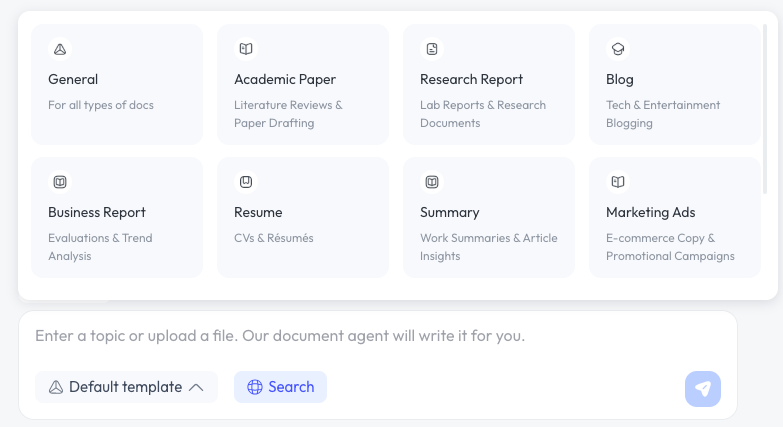Select the Marketing Ads template title
This screenshot has height=427, width=783.
[x=650, y=212]
